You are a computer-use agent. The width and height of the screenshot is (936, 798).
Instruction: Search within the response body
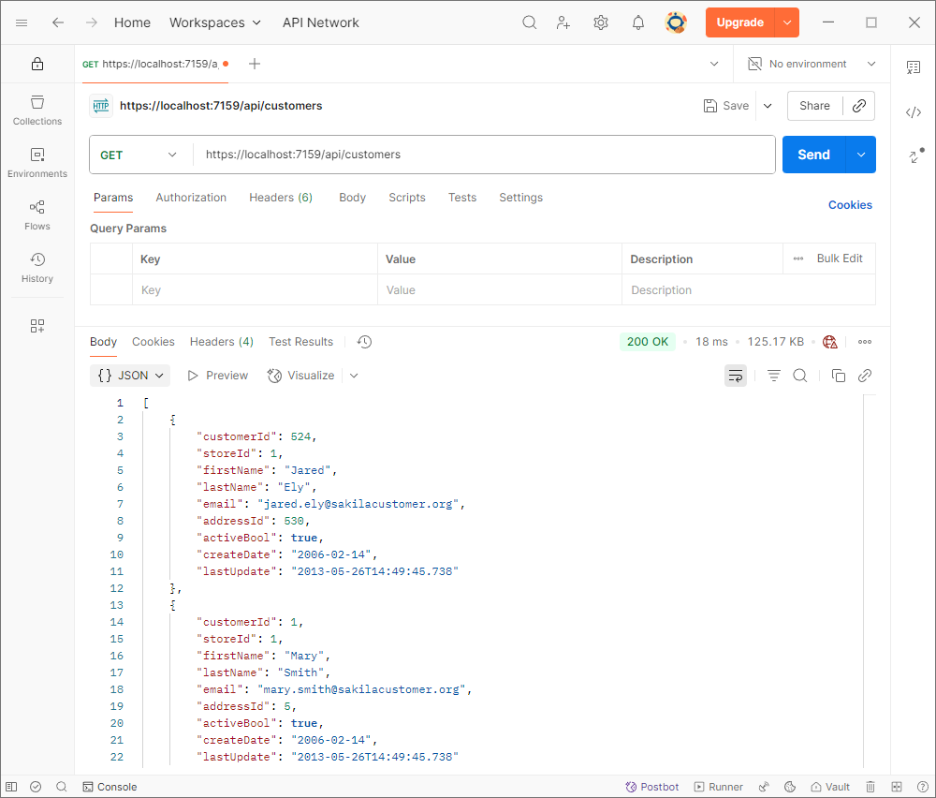(800, 376)
